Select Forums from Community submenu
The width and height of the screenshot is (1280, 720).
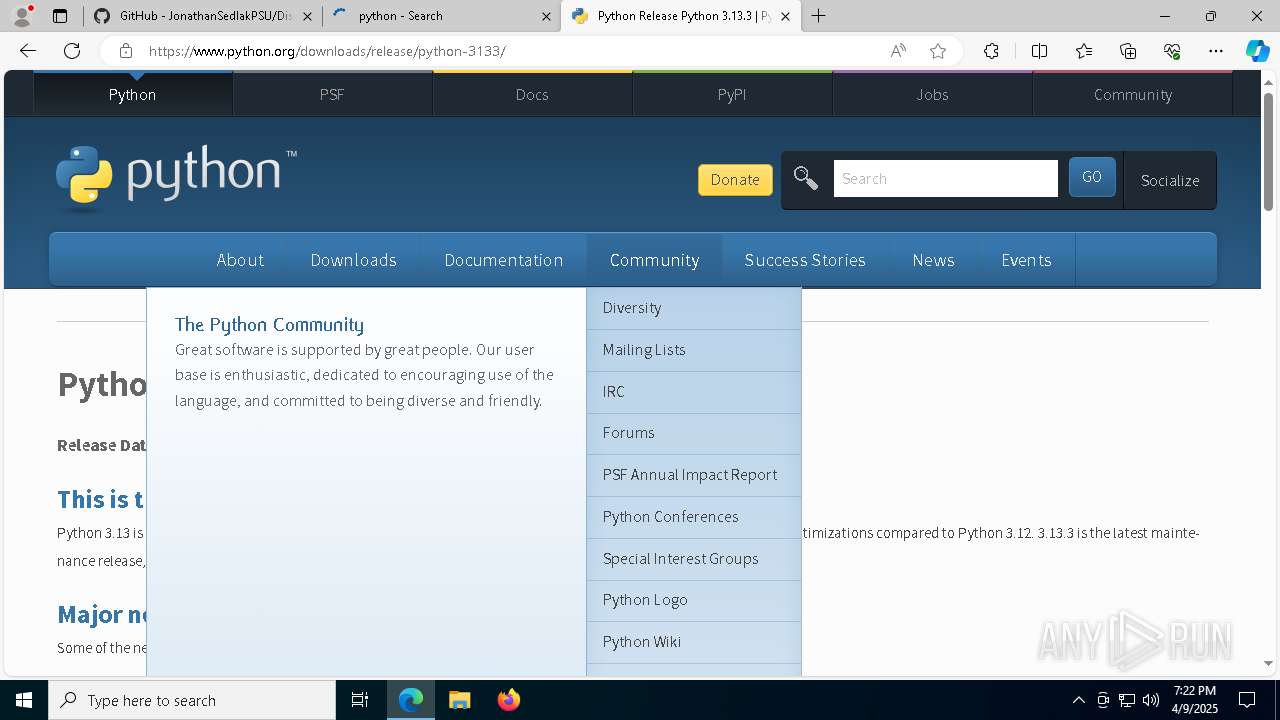click(x=694, y=433)
